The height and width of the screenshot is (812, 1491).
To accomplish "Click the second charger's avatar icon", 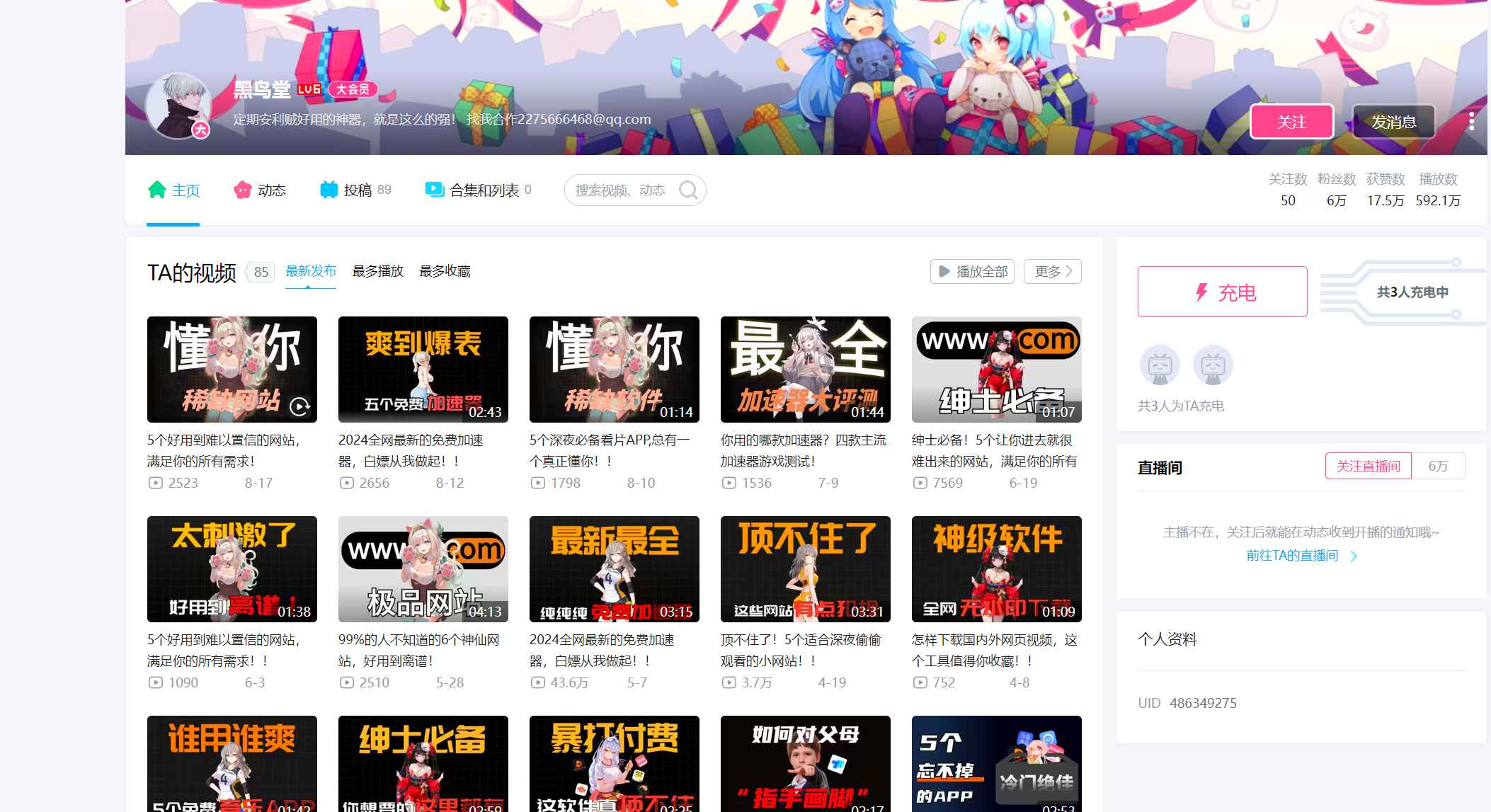I will point(1213,365).
